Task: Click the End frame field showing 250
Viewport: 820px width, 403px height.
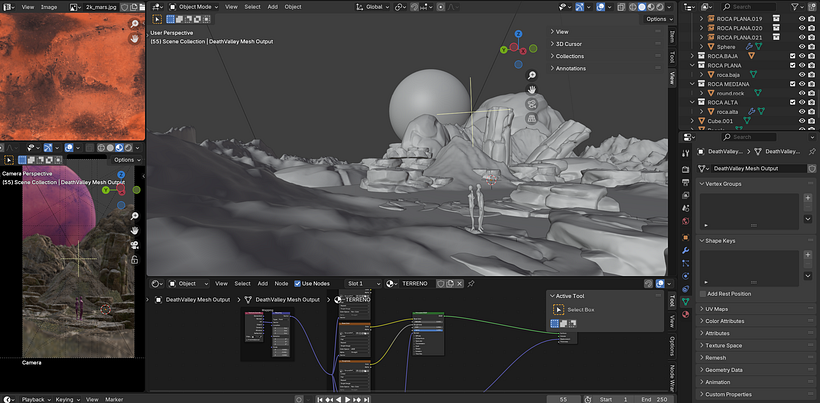Action: (653, 399)
